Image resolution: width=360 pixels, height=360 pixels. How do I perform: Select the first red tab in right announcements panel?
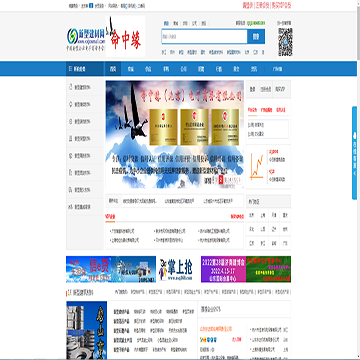click(253, 110)
